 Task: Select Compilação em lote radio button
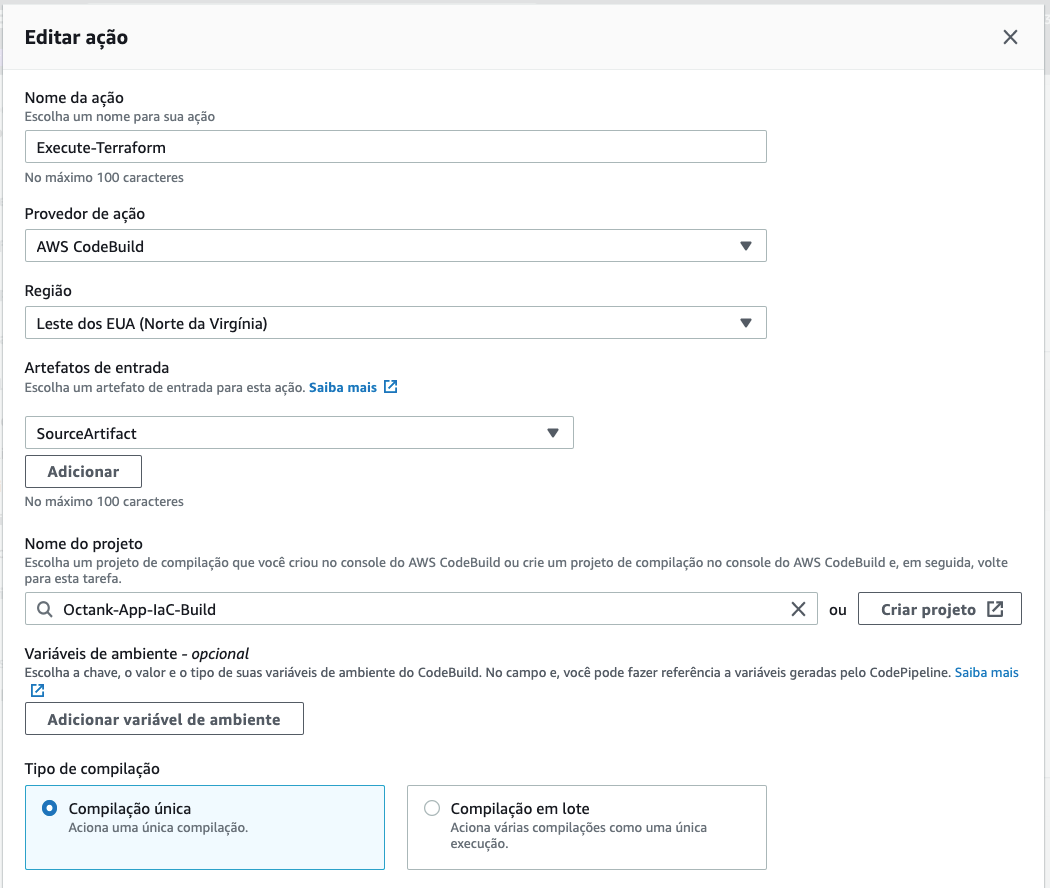tap(432, 809)
